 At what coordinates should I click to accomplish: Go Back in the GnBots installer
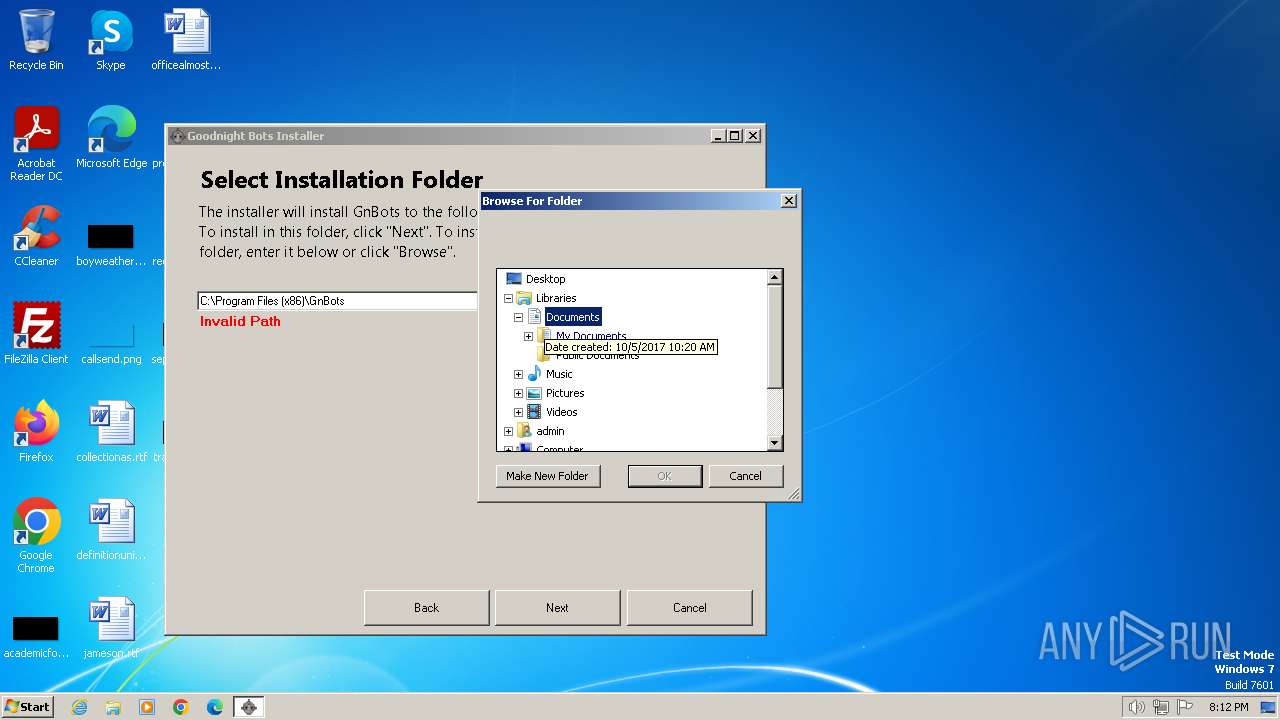coord(426,607)
